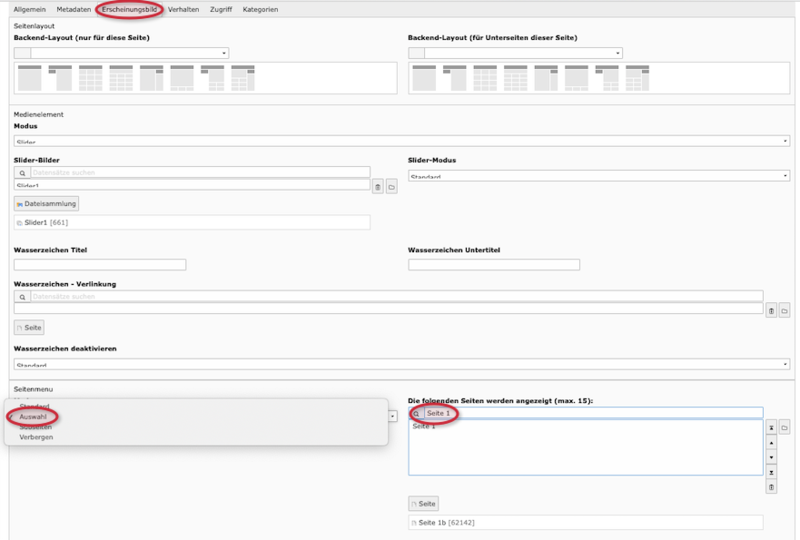
Task: Open file browser folder icon for Slider-Bilder
Action: pos(391,187)
